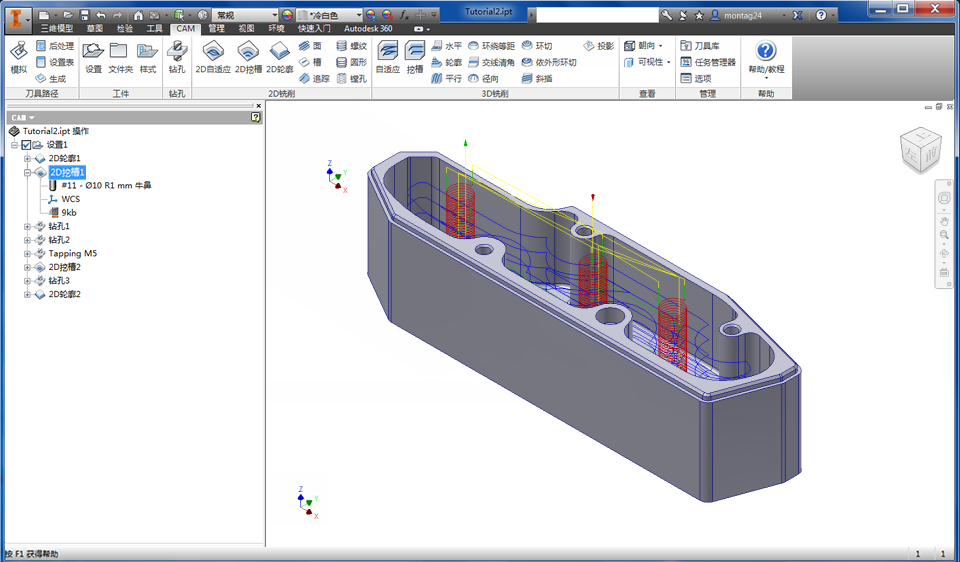Click the ViewCube in the viewport corner
The width and height of the screenshot is (960, 562).
920,150
